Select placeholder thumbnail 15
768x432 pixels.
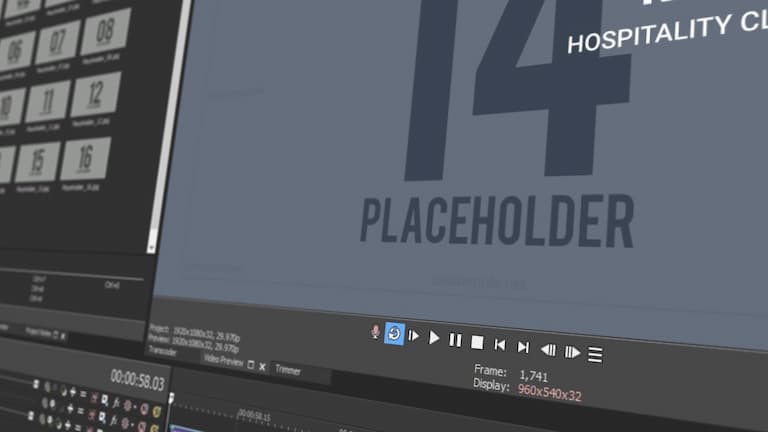[37, 161]
